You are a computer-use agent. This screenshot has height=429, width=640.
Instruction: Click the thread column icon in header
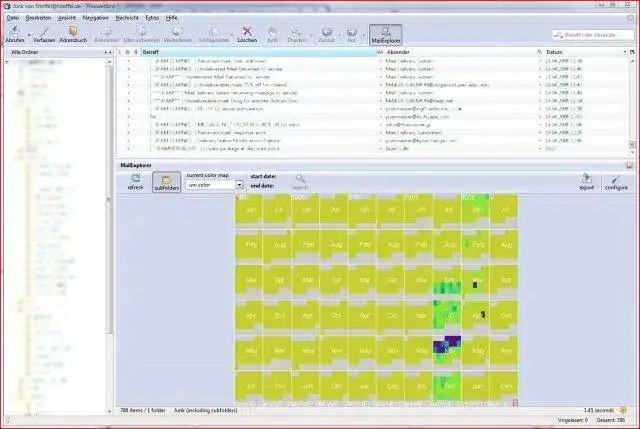[x=120, y=52]
